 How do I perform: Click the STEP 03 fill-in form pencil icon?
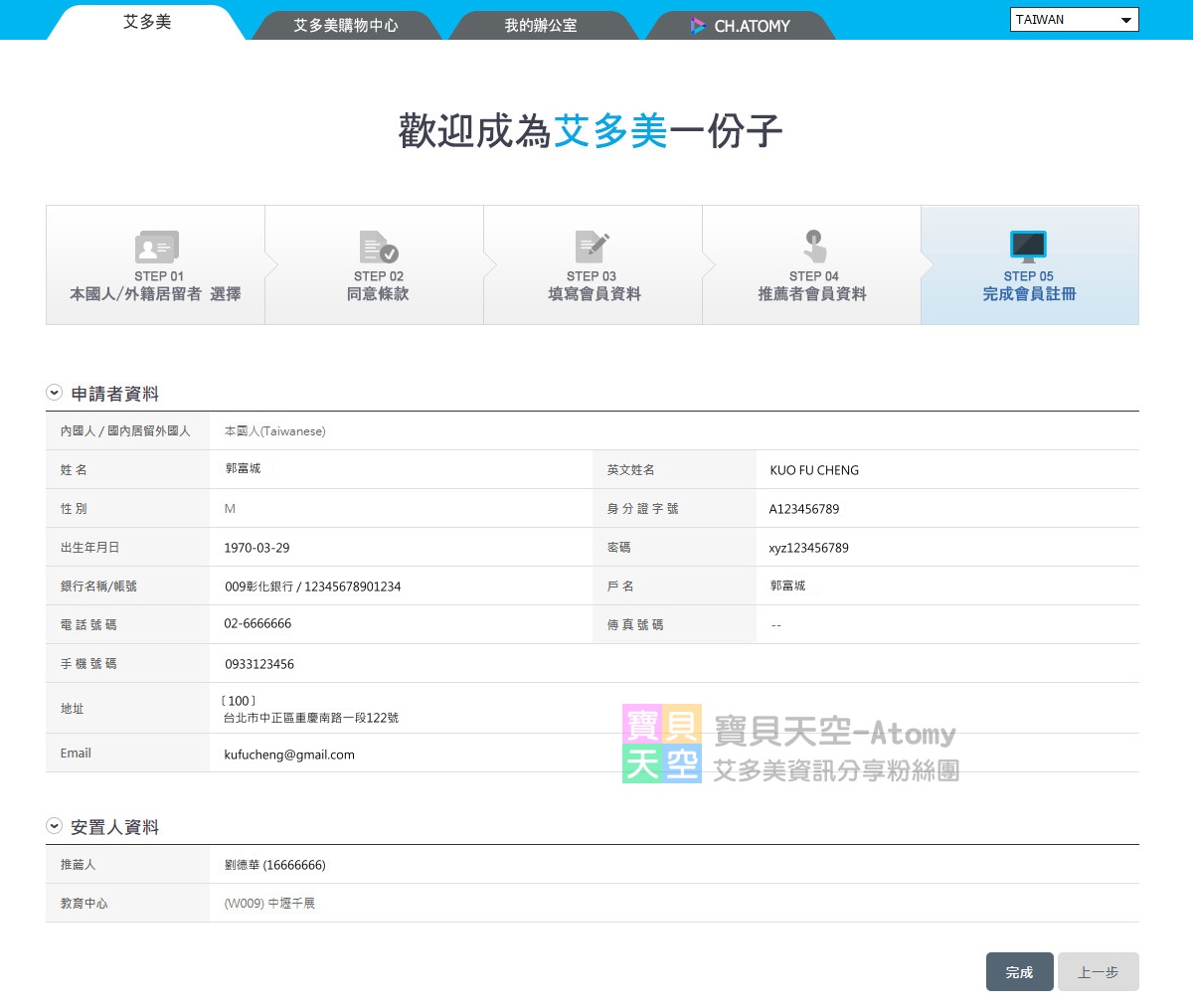[x=593, y=248]
